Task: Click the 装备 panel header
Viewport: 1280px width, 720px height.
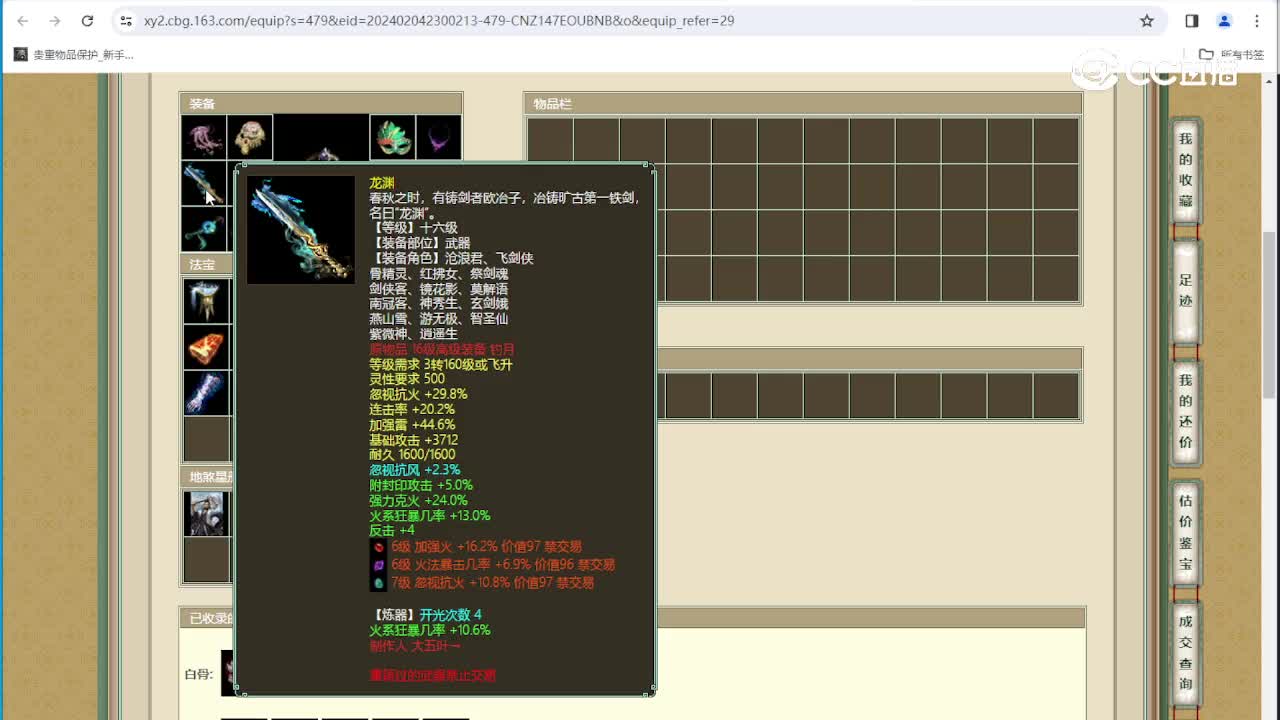Action: click(321, 103)
